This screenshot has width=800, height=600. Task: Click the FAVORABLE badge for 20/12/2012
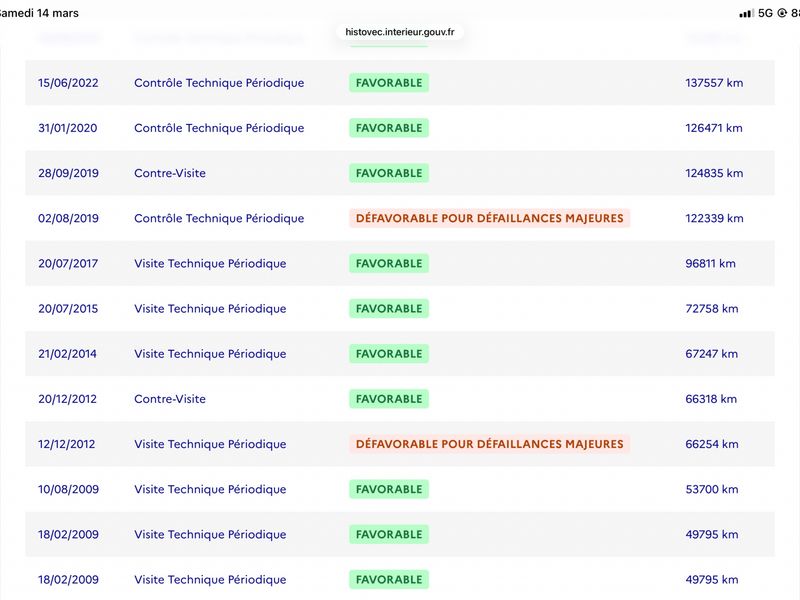389,399
